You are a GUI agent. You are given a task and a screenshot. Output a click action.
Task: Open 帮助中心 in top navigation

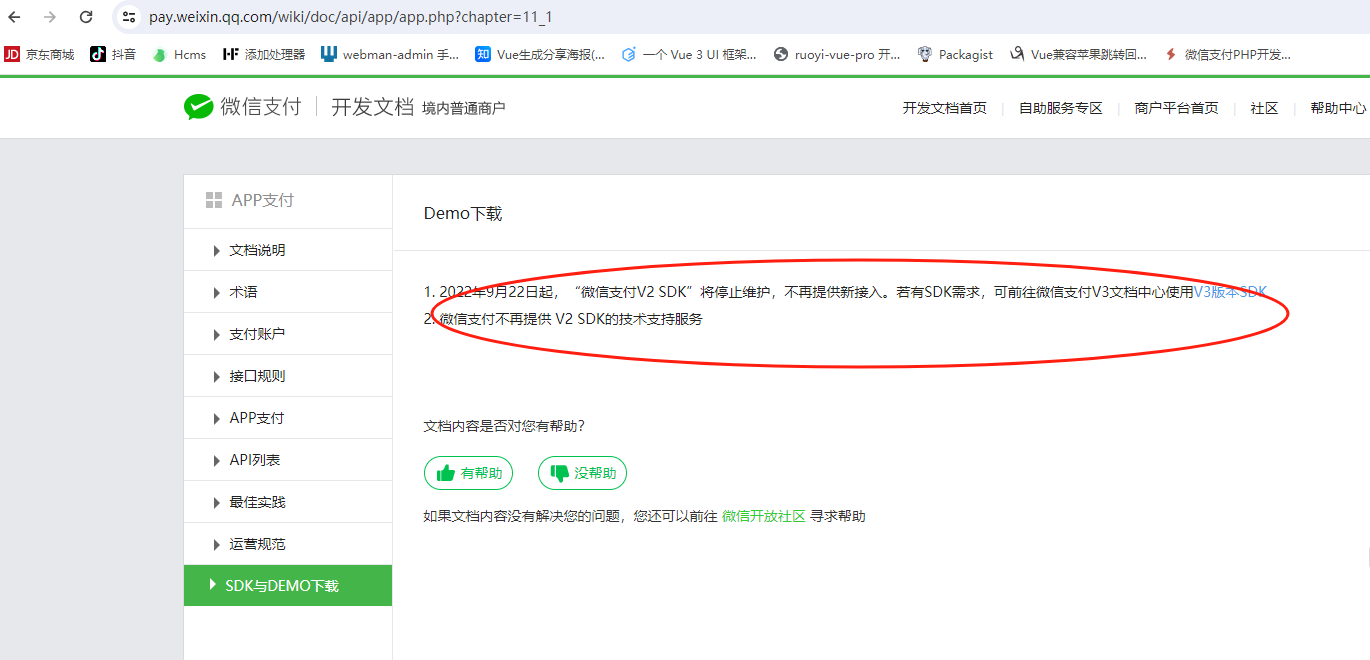1338,108
